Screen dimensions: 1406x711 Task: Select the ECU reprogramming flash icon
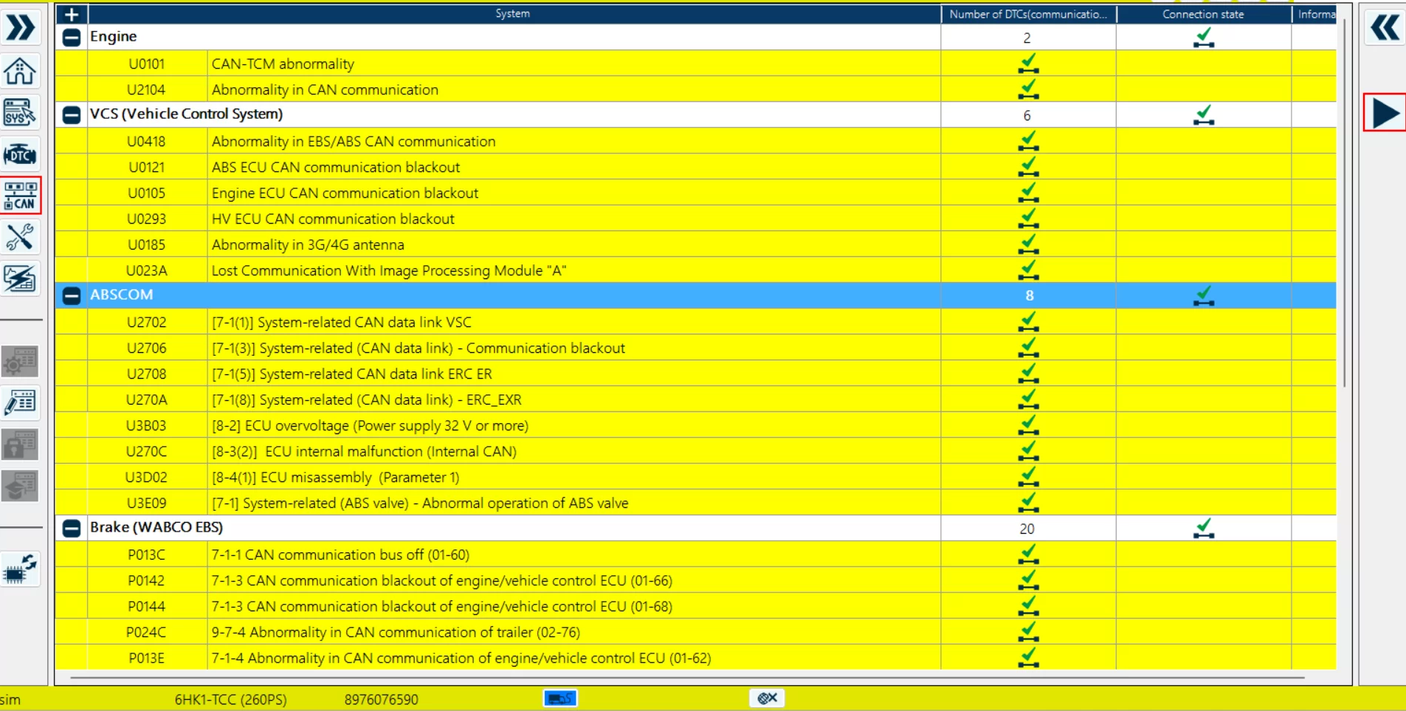(x=20, y=279)
